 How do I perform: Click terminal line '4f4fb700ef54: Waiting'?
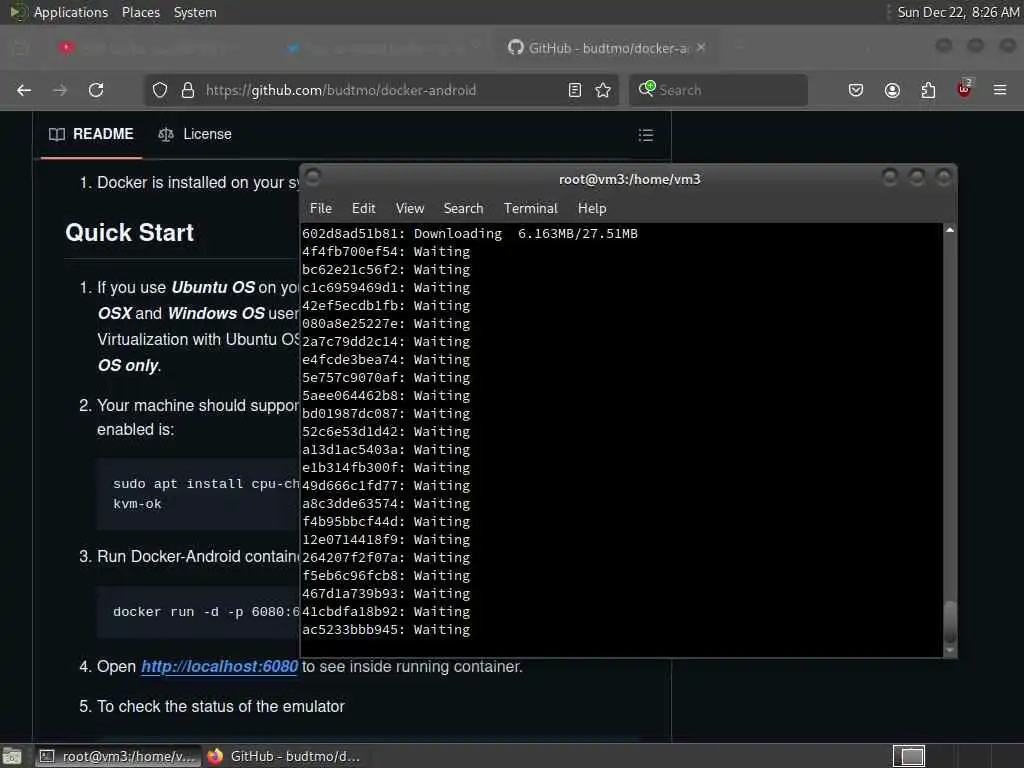[x=385, y=251]
